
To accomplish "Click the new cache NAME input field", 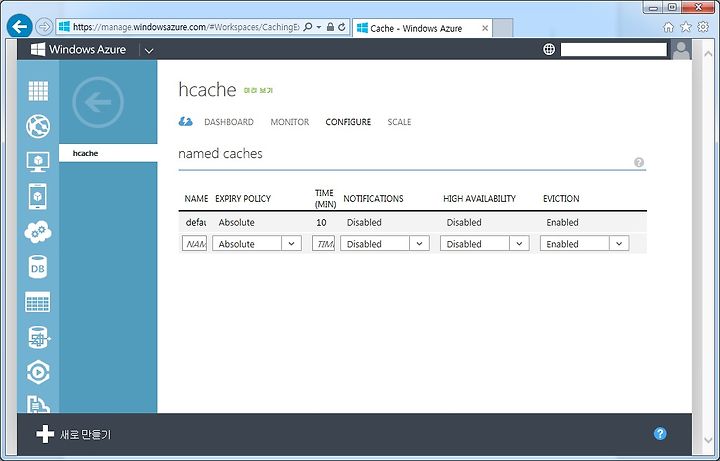I will pos(195,243).
